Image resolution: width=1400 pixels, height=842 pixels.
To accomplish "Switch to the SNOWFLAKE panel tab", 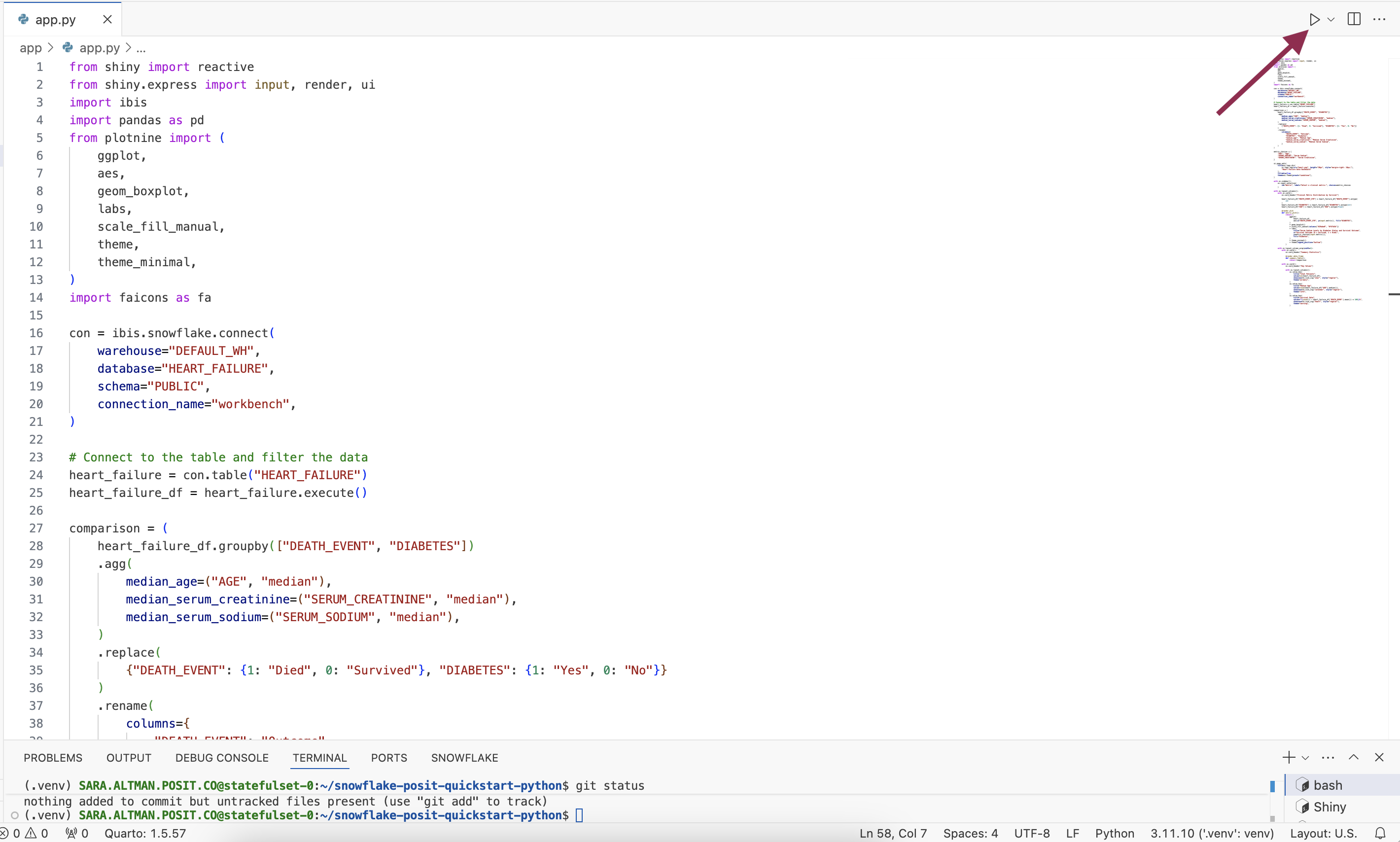I will point(464,758).
